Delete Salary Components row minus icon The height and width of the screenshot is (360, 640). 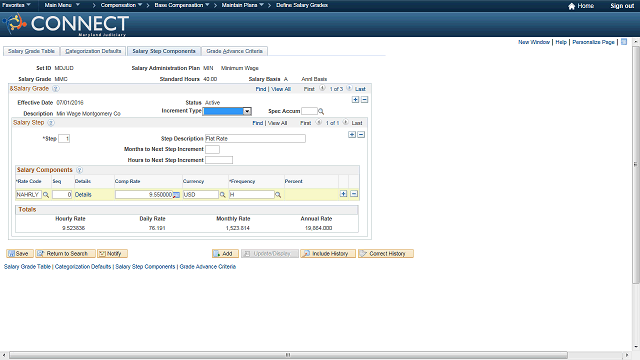click(x=354, y=194)
